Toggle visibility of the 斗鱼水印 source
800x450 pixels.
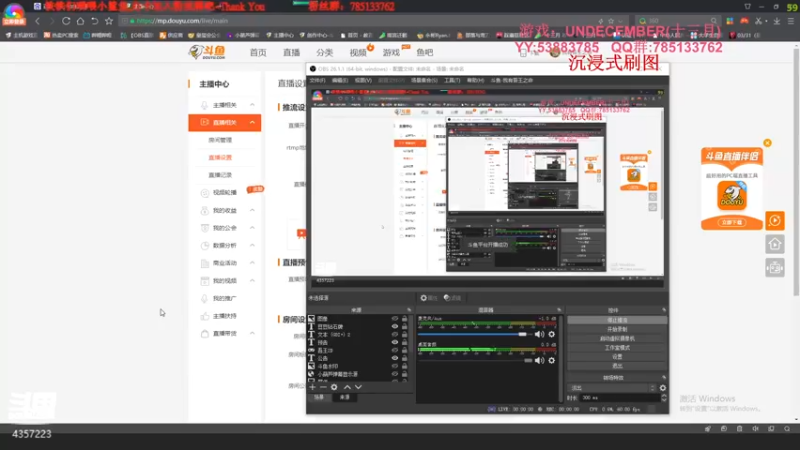click(394, 366)
